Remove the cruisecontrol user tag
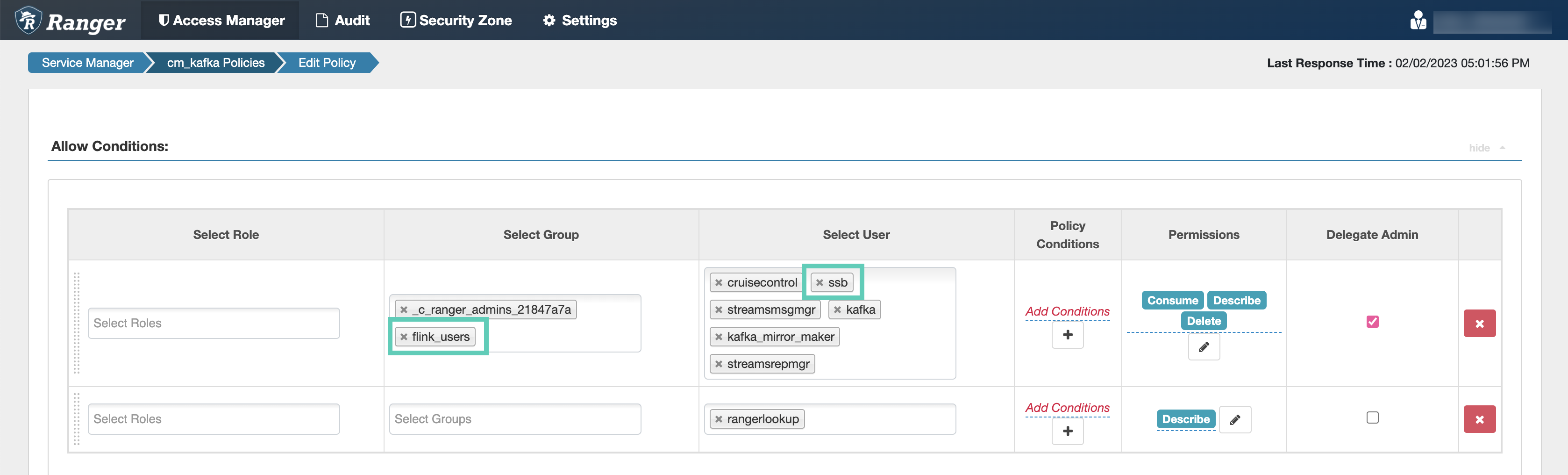This screenshot has height=475, width=1568. click(x=718, y=282)
